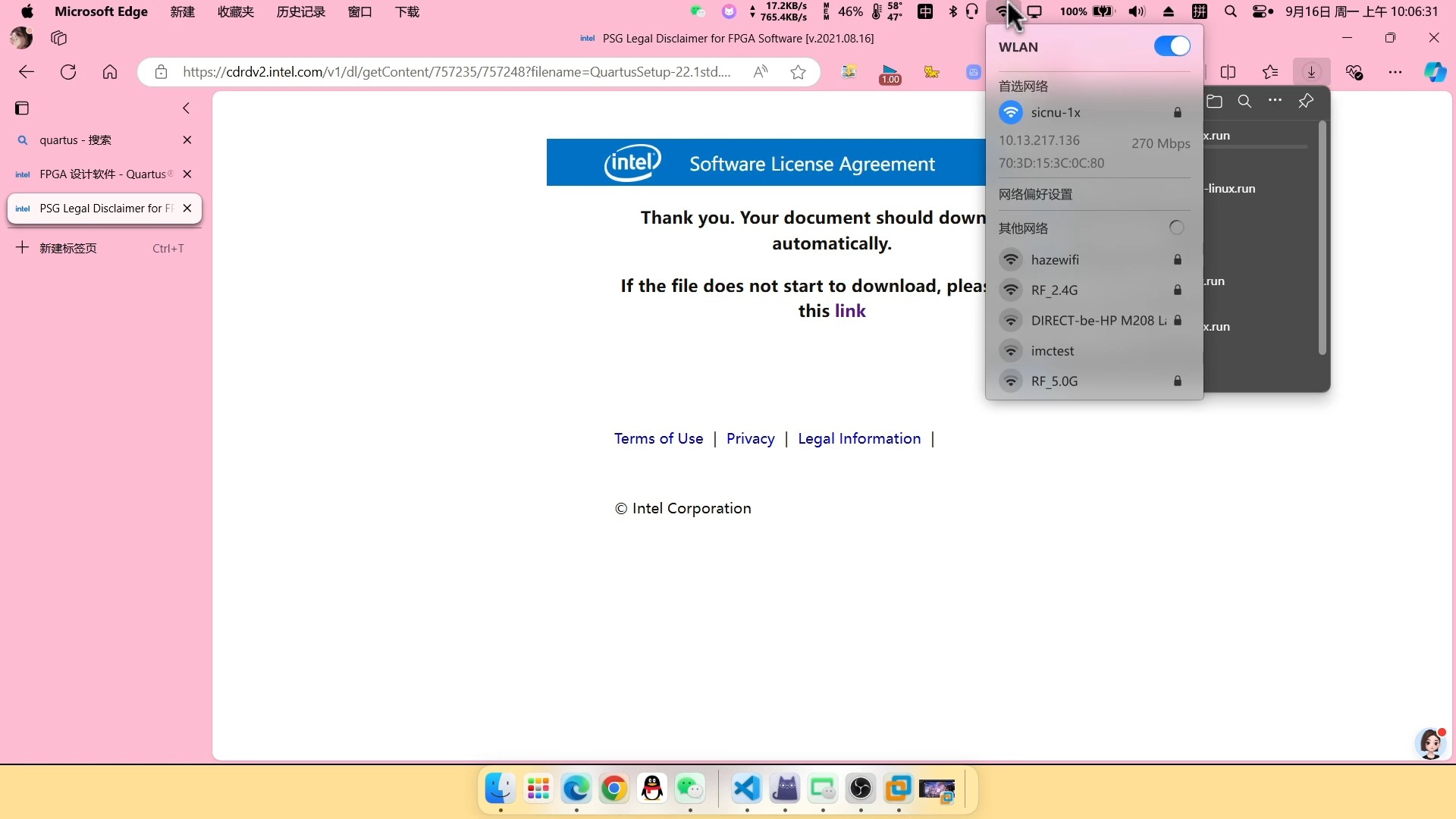Collapse the vertical tabs pane

(186, 108)
